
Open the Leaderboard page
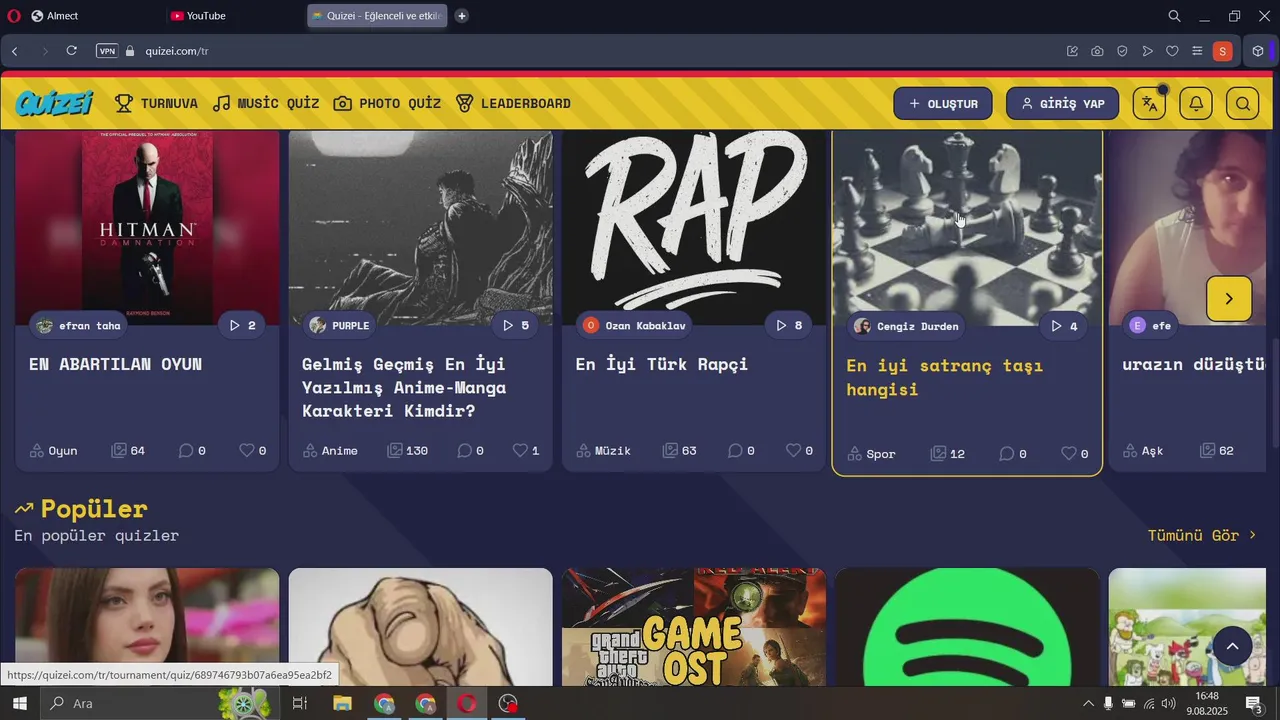click(513, 103)
